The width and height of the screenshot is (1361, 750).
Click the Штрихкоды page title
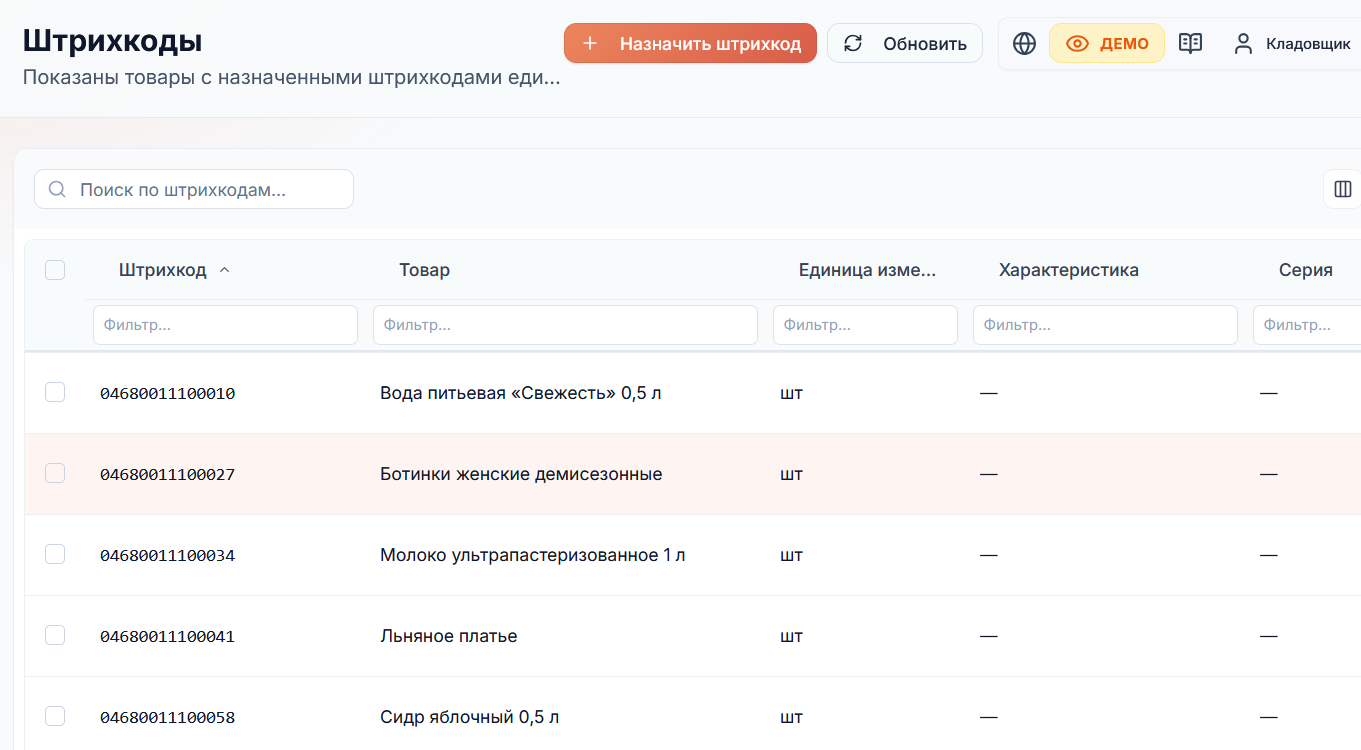[x=112, y=41]
